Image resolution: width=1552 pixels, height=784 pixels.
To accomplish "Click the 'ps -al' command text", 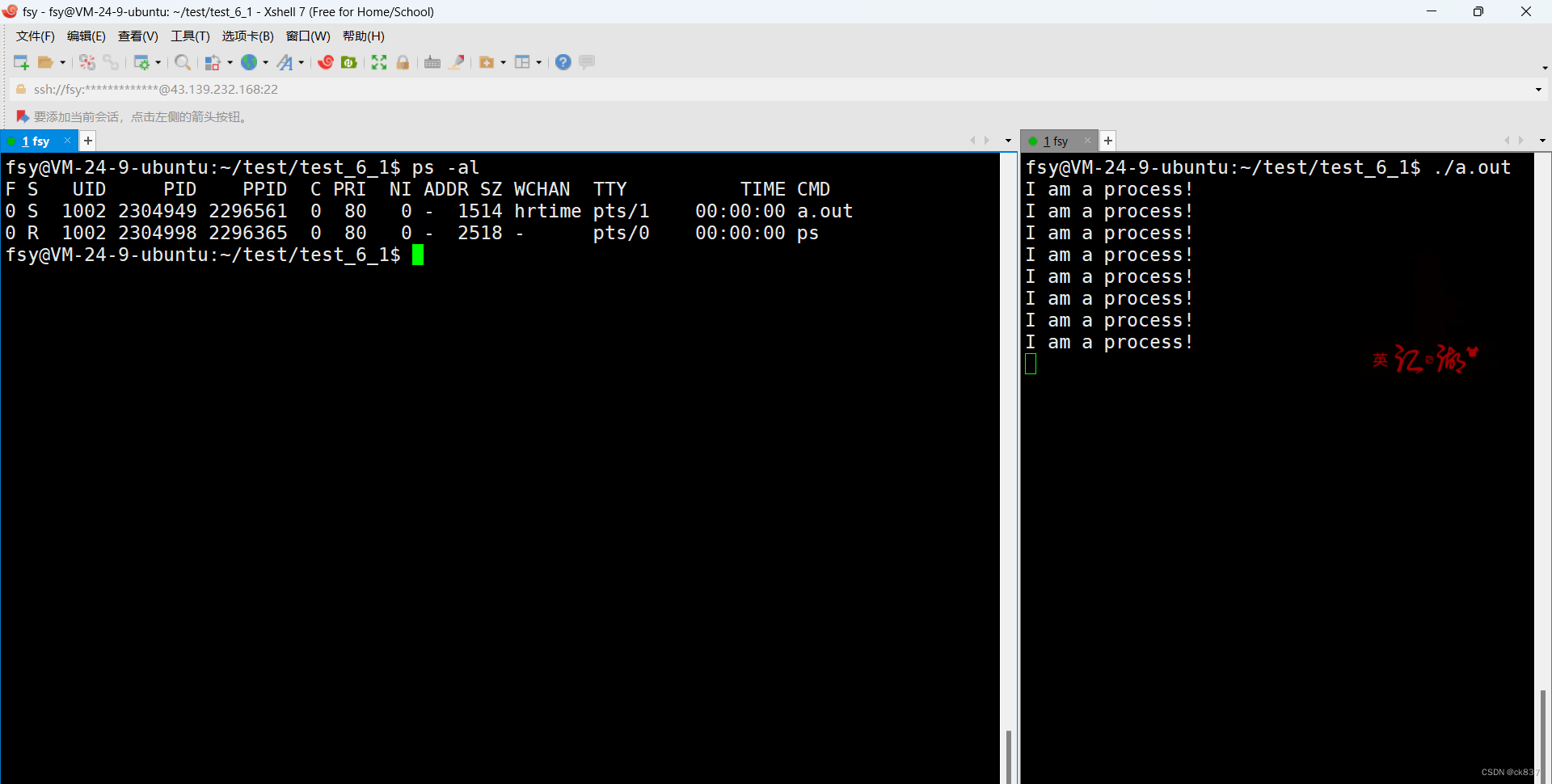I will [x=445, y=167].
